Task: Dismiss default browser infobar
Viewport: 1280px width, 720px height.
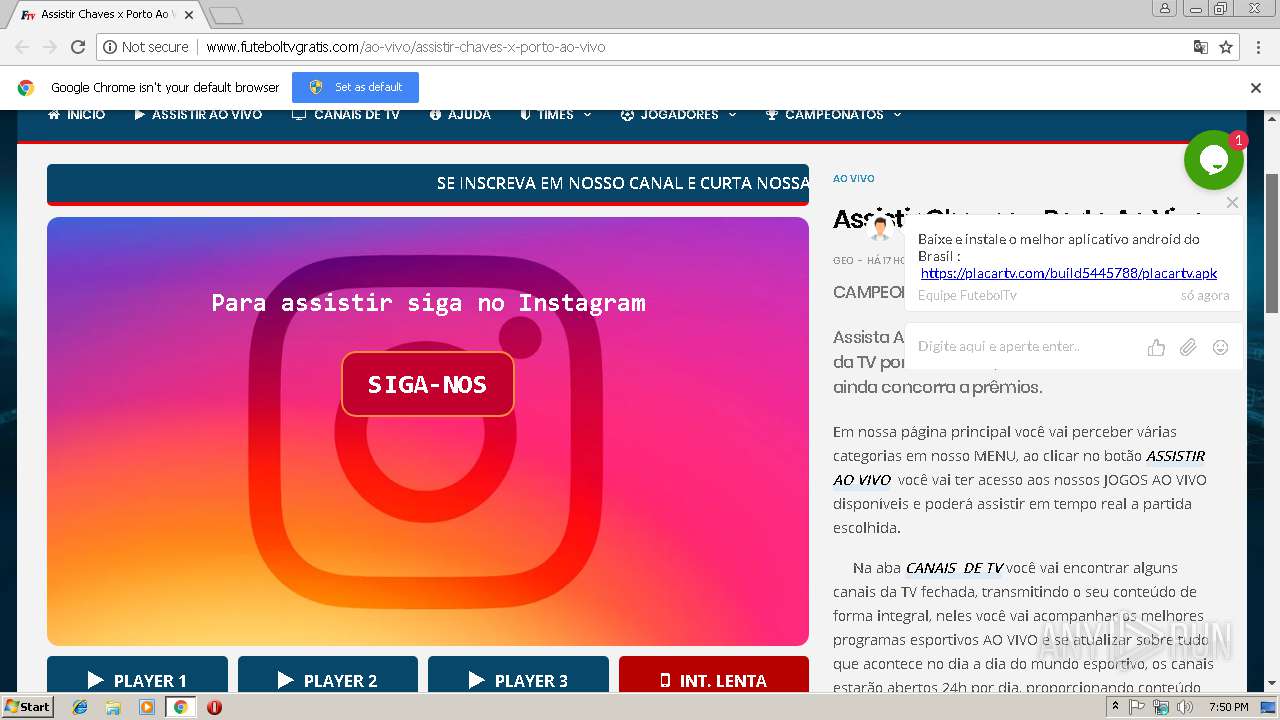Action: (1256, 88)
